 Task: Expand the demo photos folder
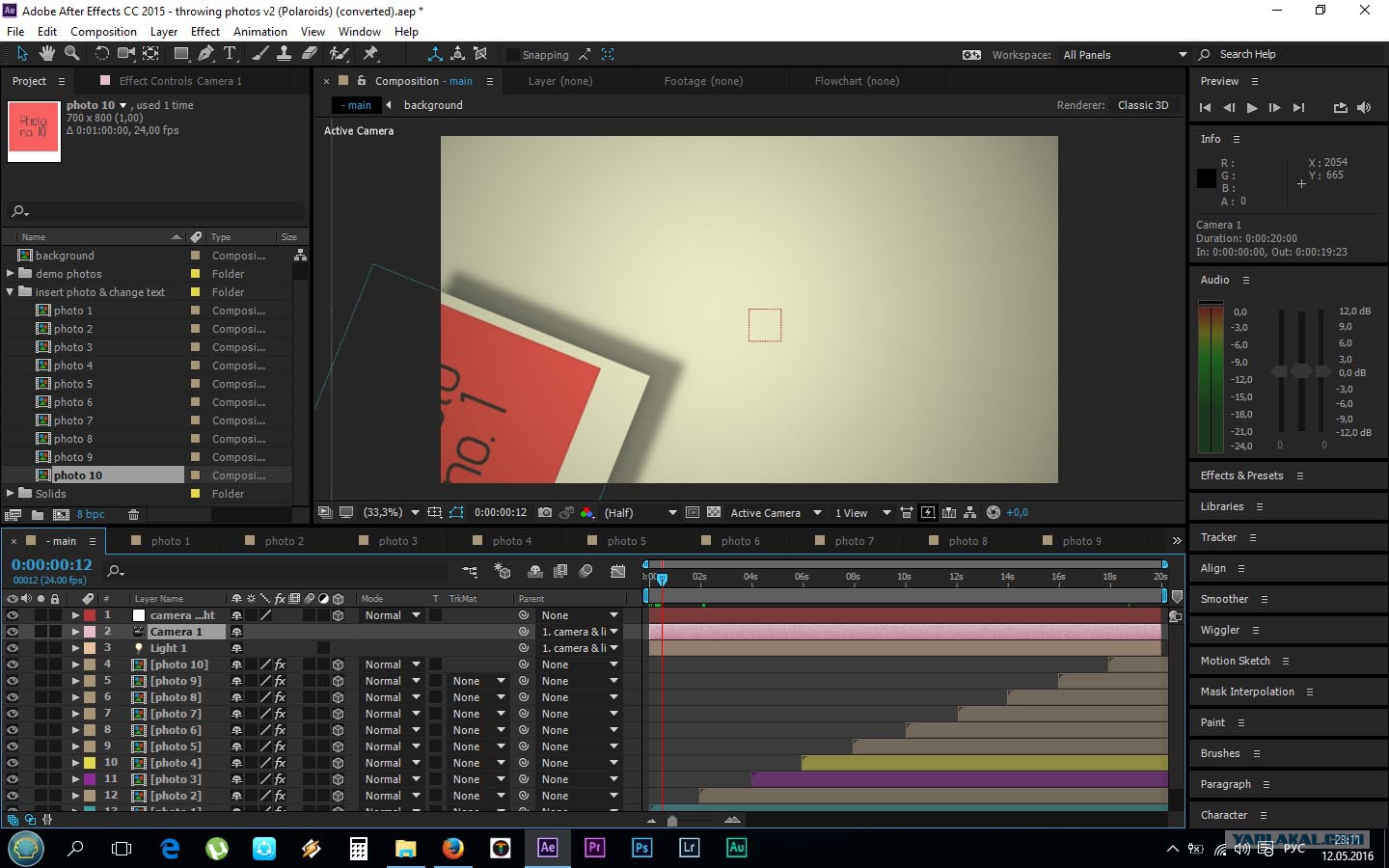coord(11,274)
